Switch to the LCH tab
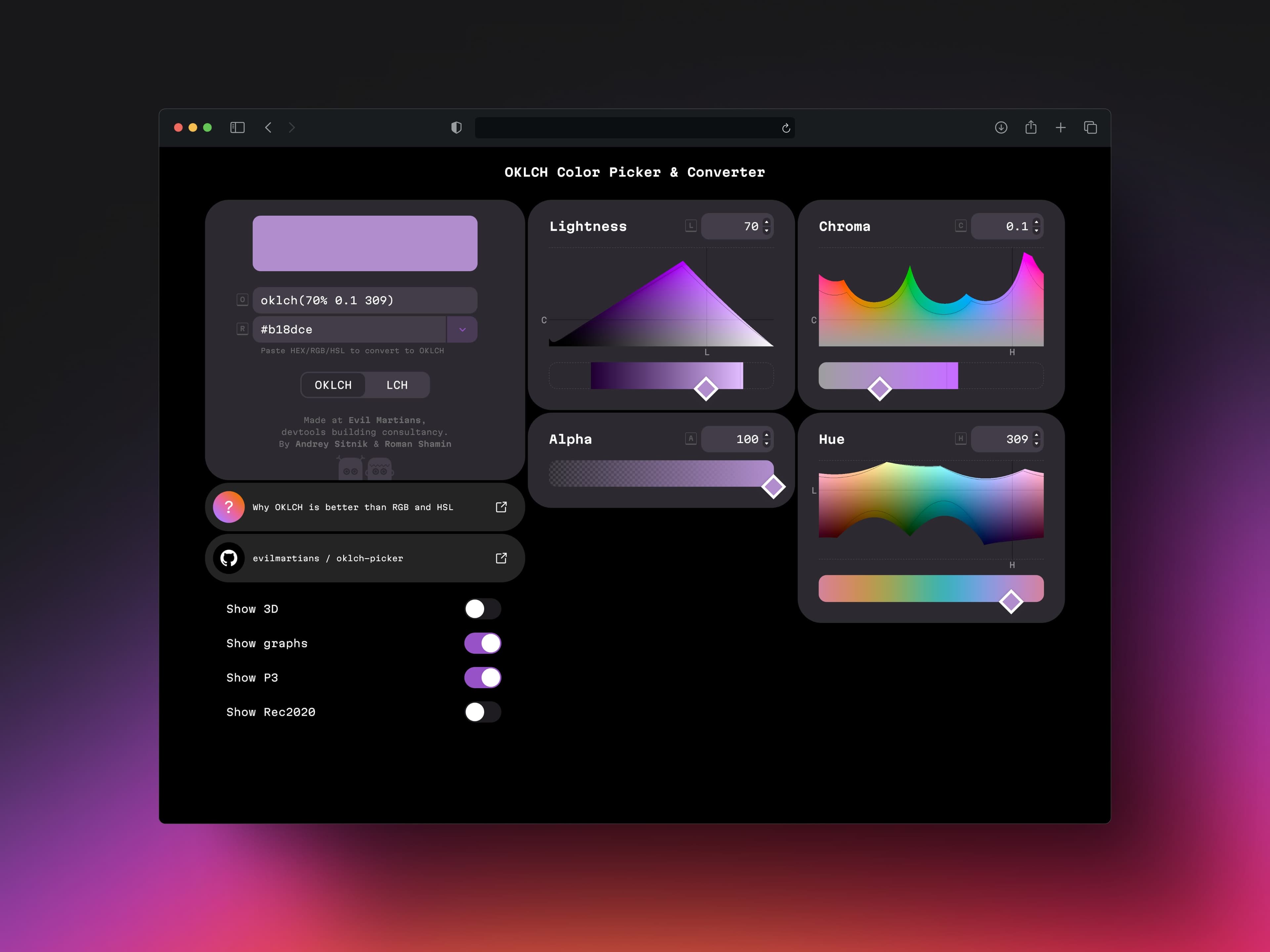This screenshot has height=952, width=1270. [397, 385]
